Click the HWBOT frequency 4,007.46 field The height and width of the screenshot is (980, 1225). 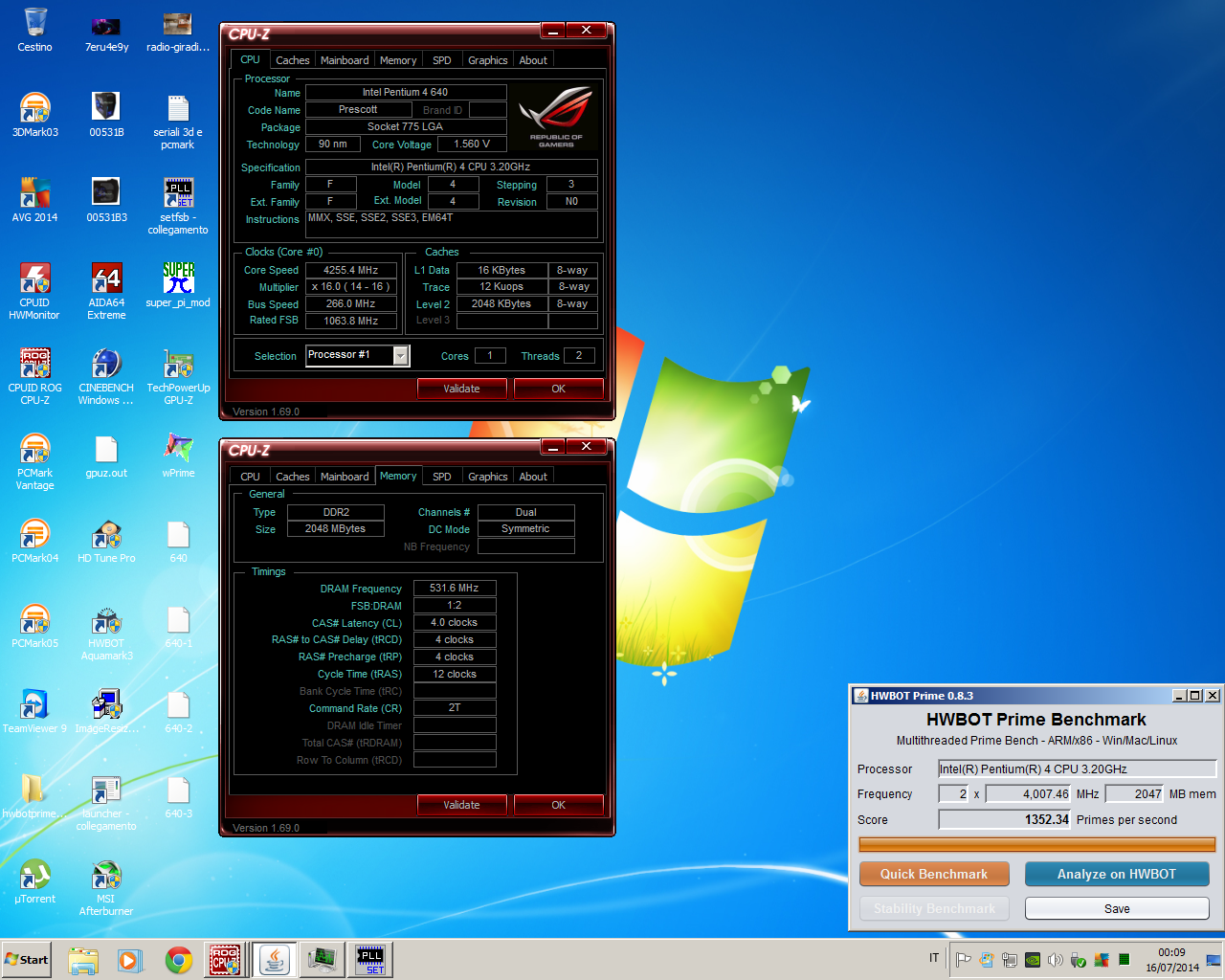click(1028, 793)
